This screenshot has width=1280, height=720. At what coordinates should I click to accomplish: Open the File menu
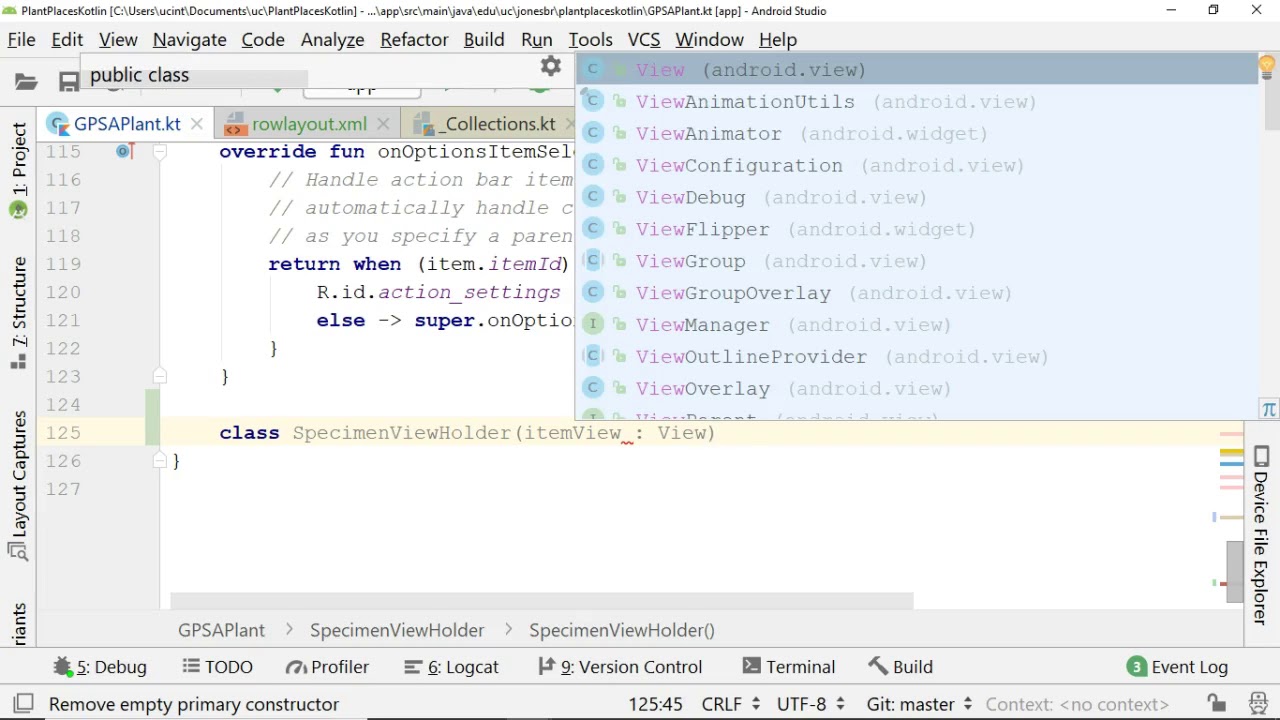(x=21, y=40)
